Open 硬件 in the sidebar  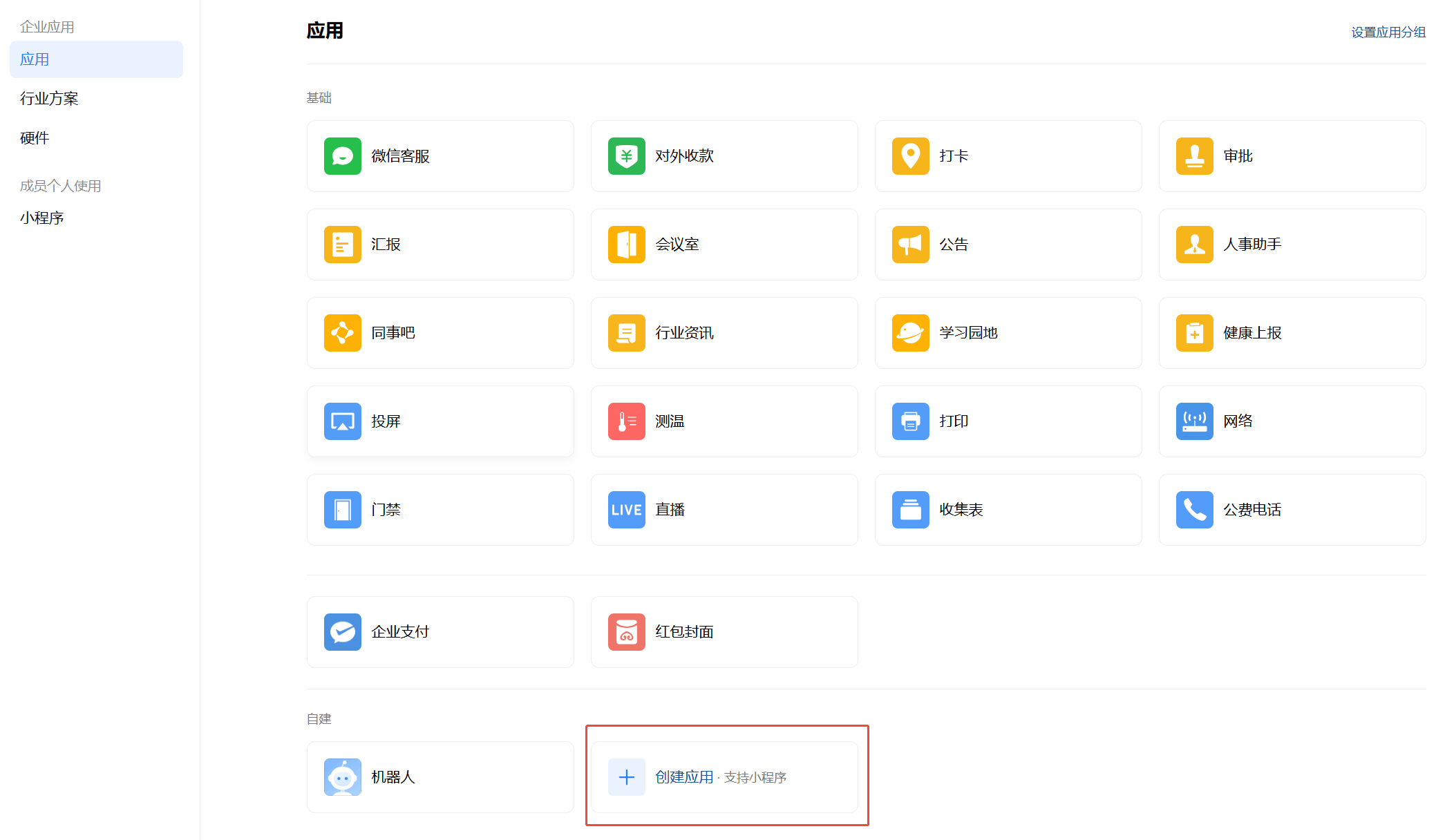[x=35, y=138]
